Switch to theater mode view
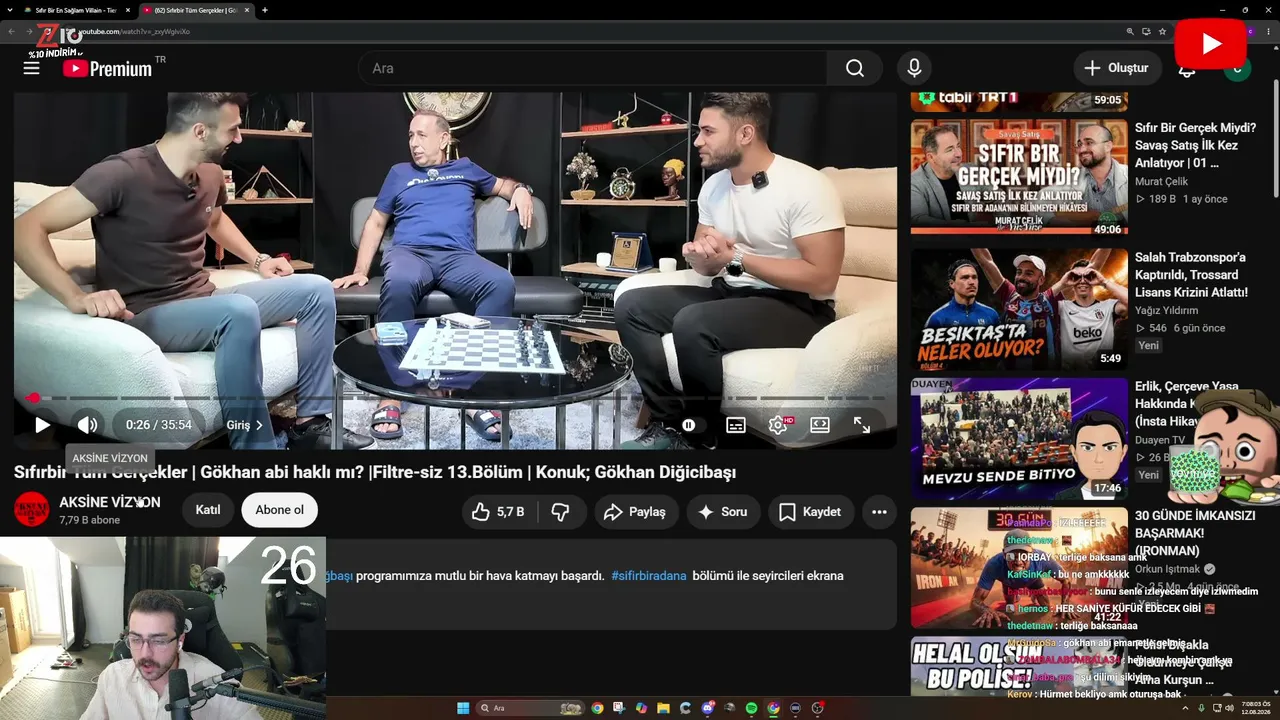 [820, 425]
